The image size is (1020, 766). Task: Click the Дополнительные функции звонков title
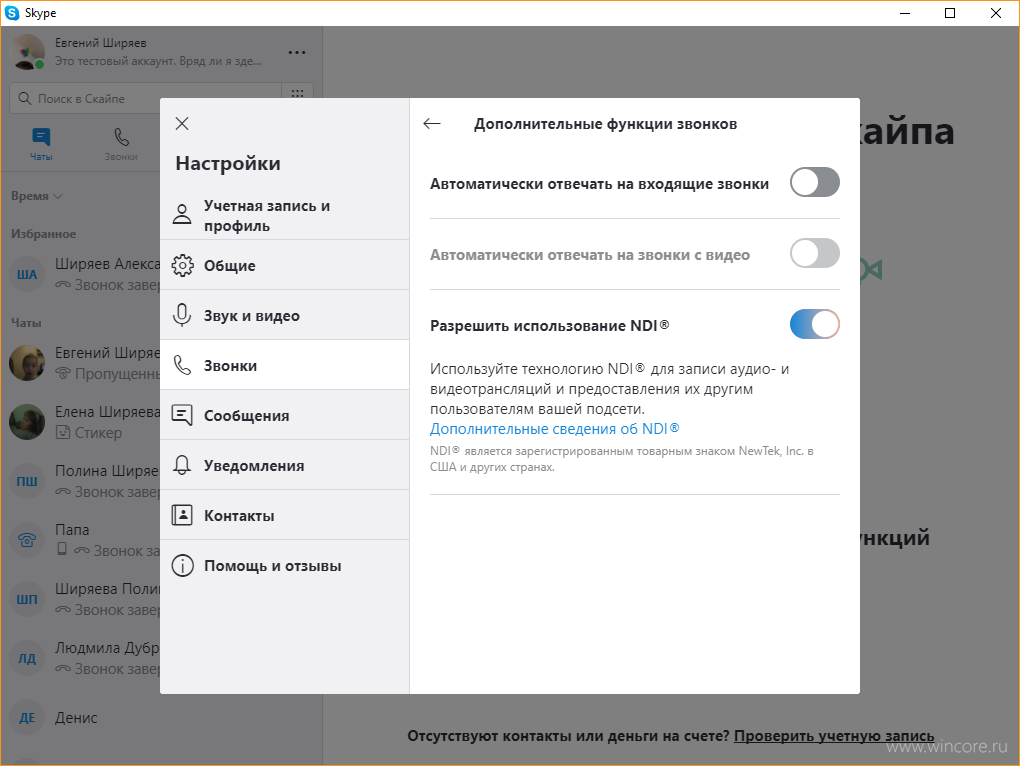(x=606, y=124)
